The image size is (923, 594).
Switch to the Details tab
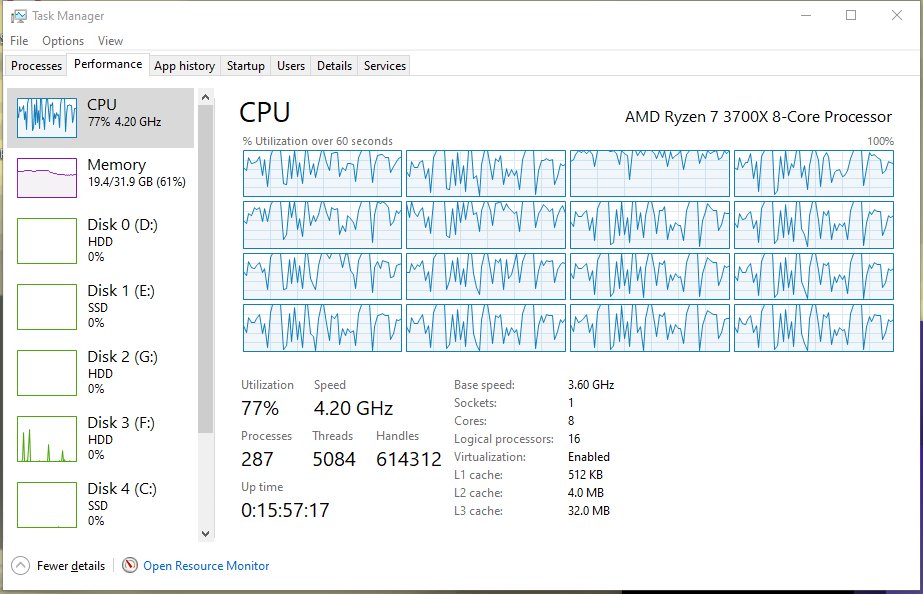[x=334, y=65]
